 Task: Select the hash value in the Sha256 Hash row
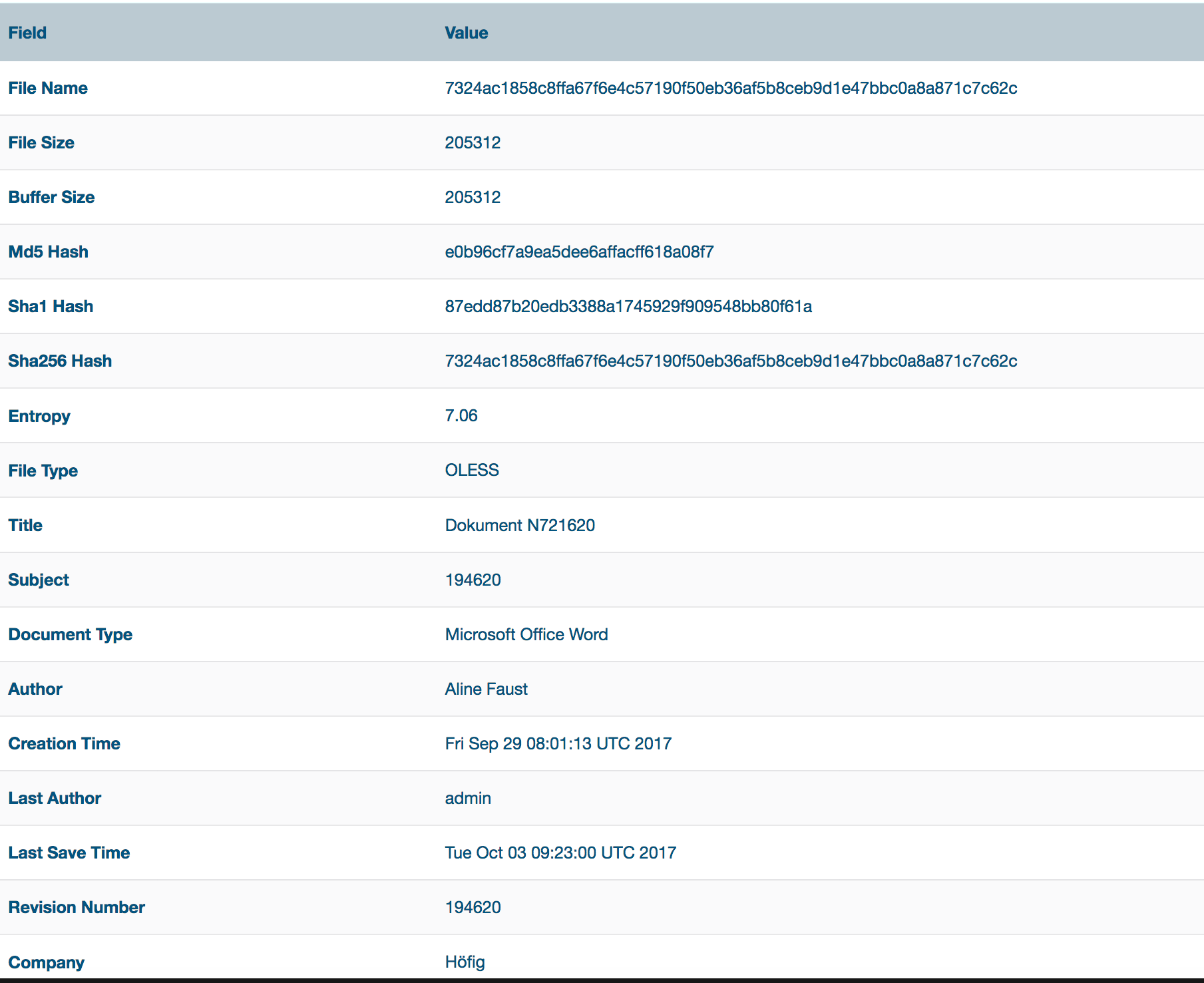click(730, 361)
